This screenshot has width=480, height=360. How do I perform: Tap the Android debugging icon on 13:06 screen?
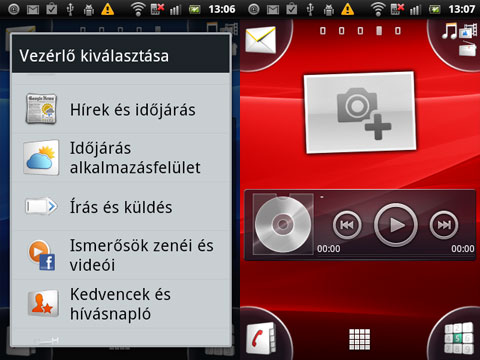pyautogui.click(x=89, y=10)
